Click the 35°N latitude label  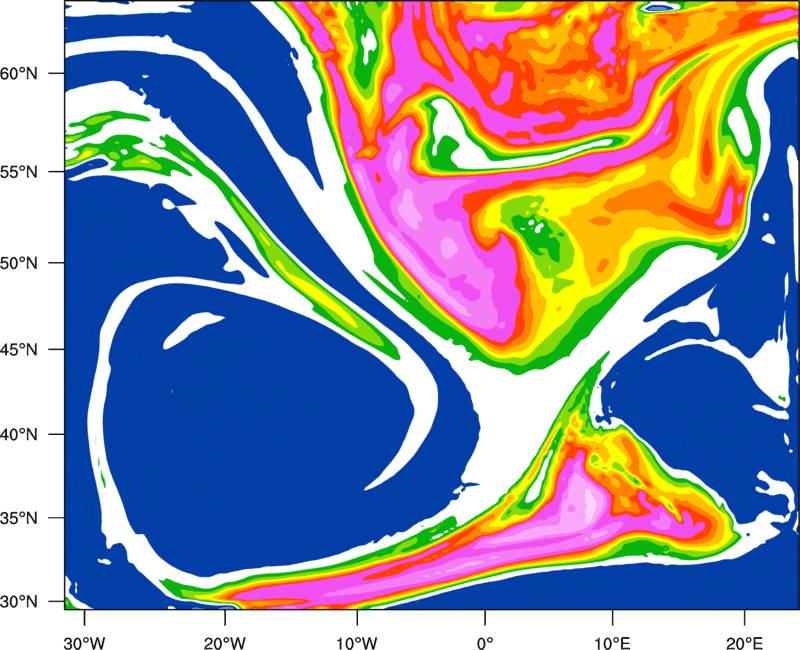coord(19,518)
